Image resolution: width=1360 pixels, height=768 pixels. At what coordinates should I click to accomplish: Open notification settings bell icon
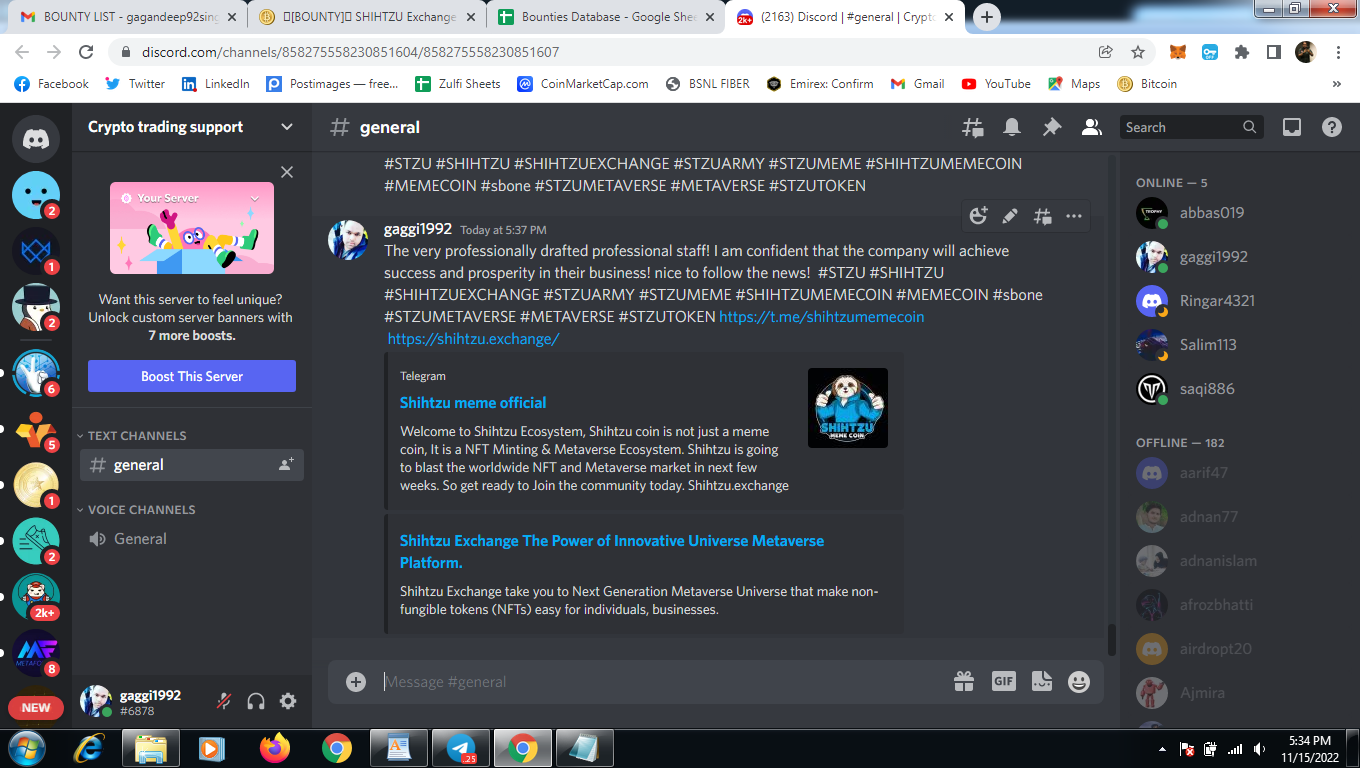point(1012,127)
